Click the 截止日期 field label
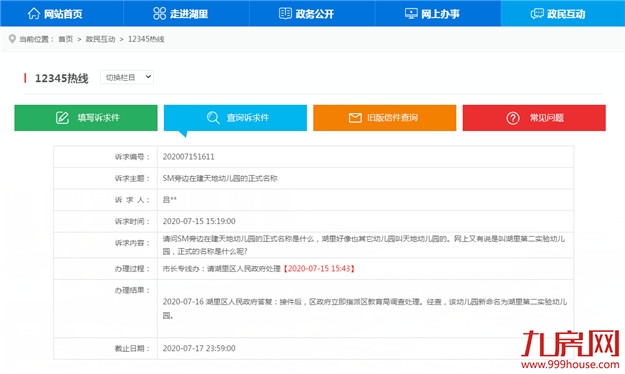The height and width of the screenshot is (374, 625). [x=132, y=348]
